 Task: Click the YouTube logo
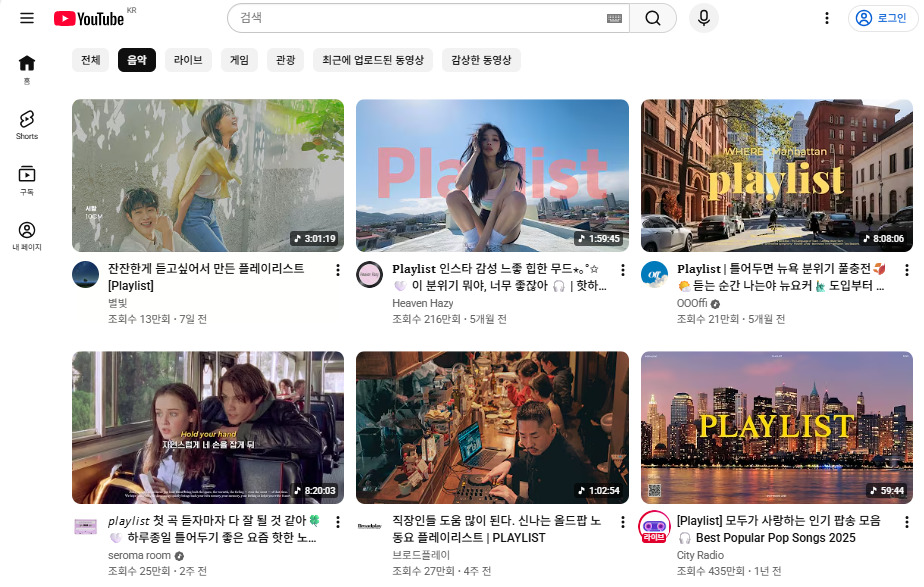coord(90,18)
